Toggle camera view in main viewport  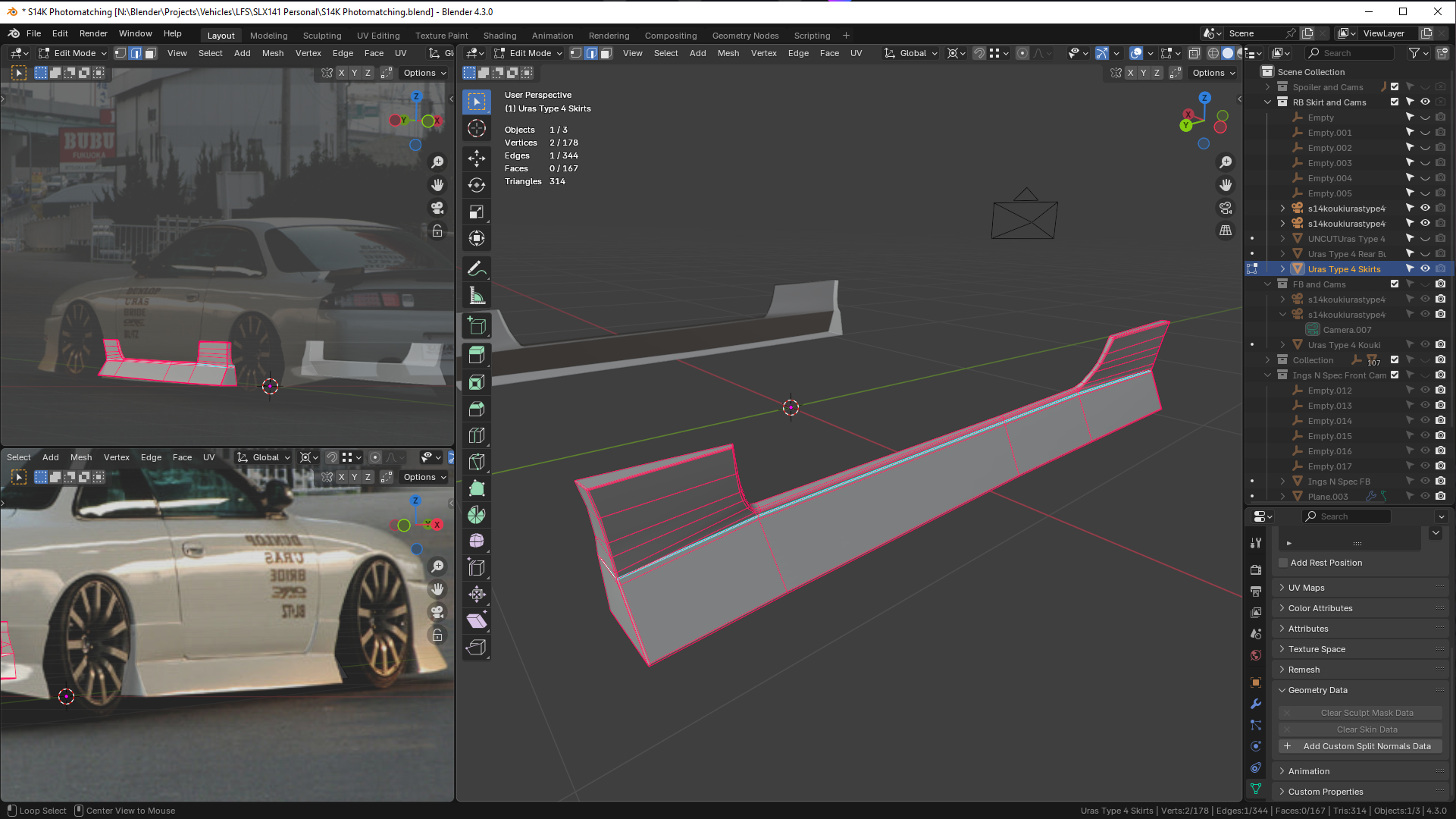1226,208
